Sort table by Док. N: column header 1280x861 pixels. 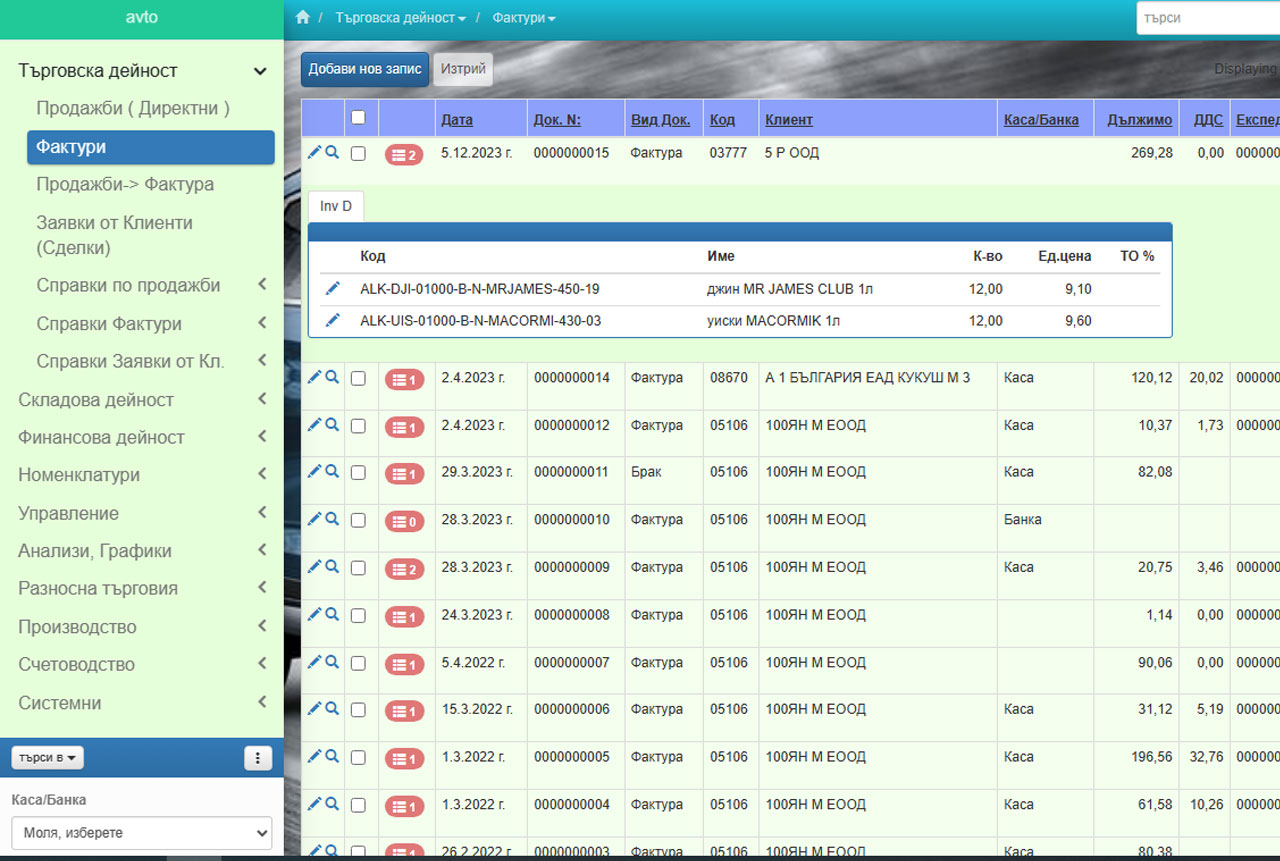pos(557,120)
